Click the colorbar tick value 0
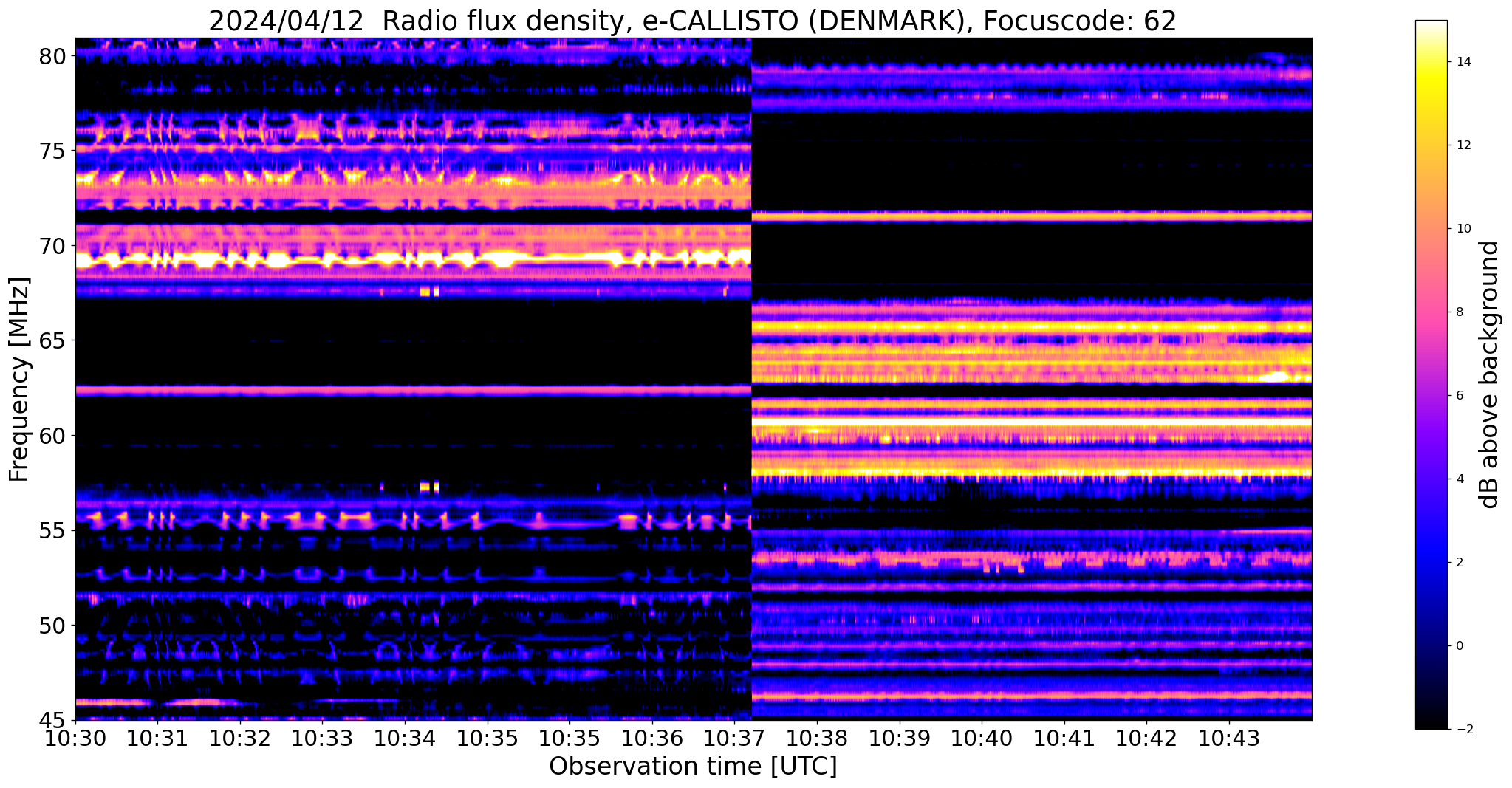1512x788 pixels. point(1458,646)
